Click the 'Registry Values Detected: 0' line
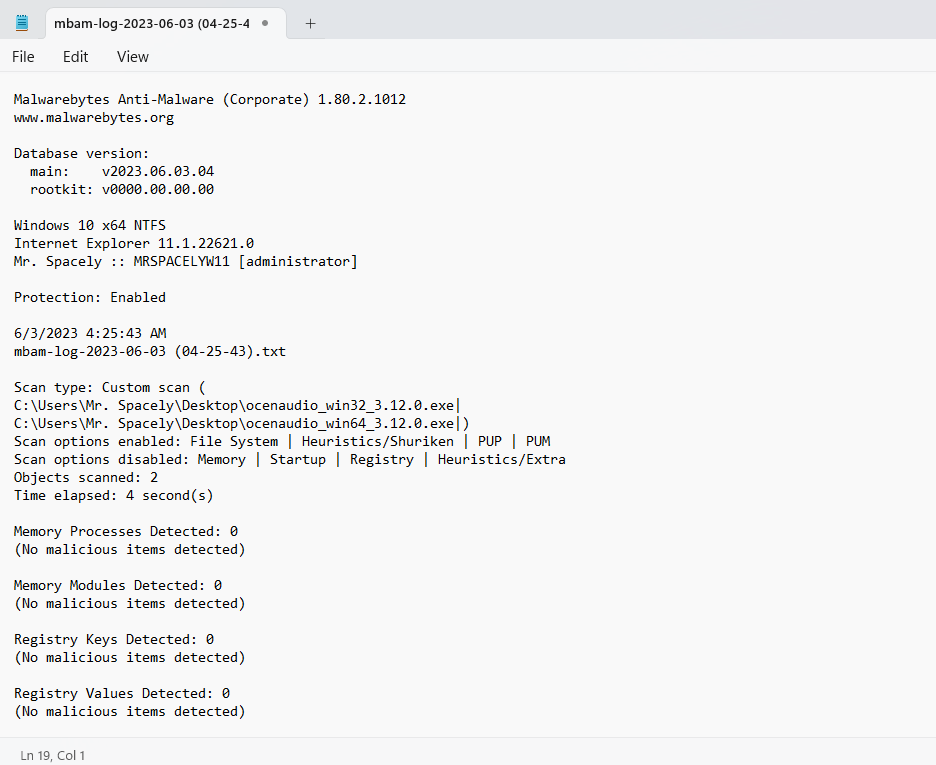The height and width of the screenshot is (765, 936). (122, 693)
